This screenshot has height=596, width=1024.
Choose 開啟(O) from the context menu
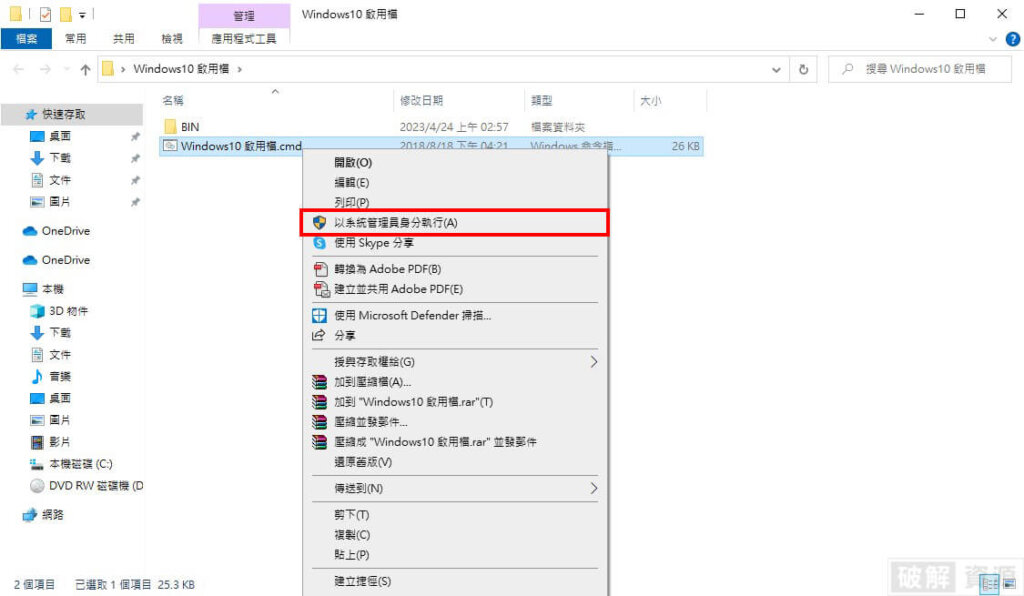point(353,163)
